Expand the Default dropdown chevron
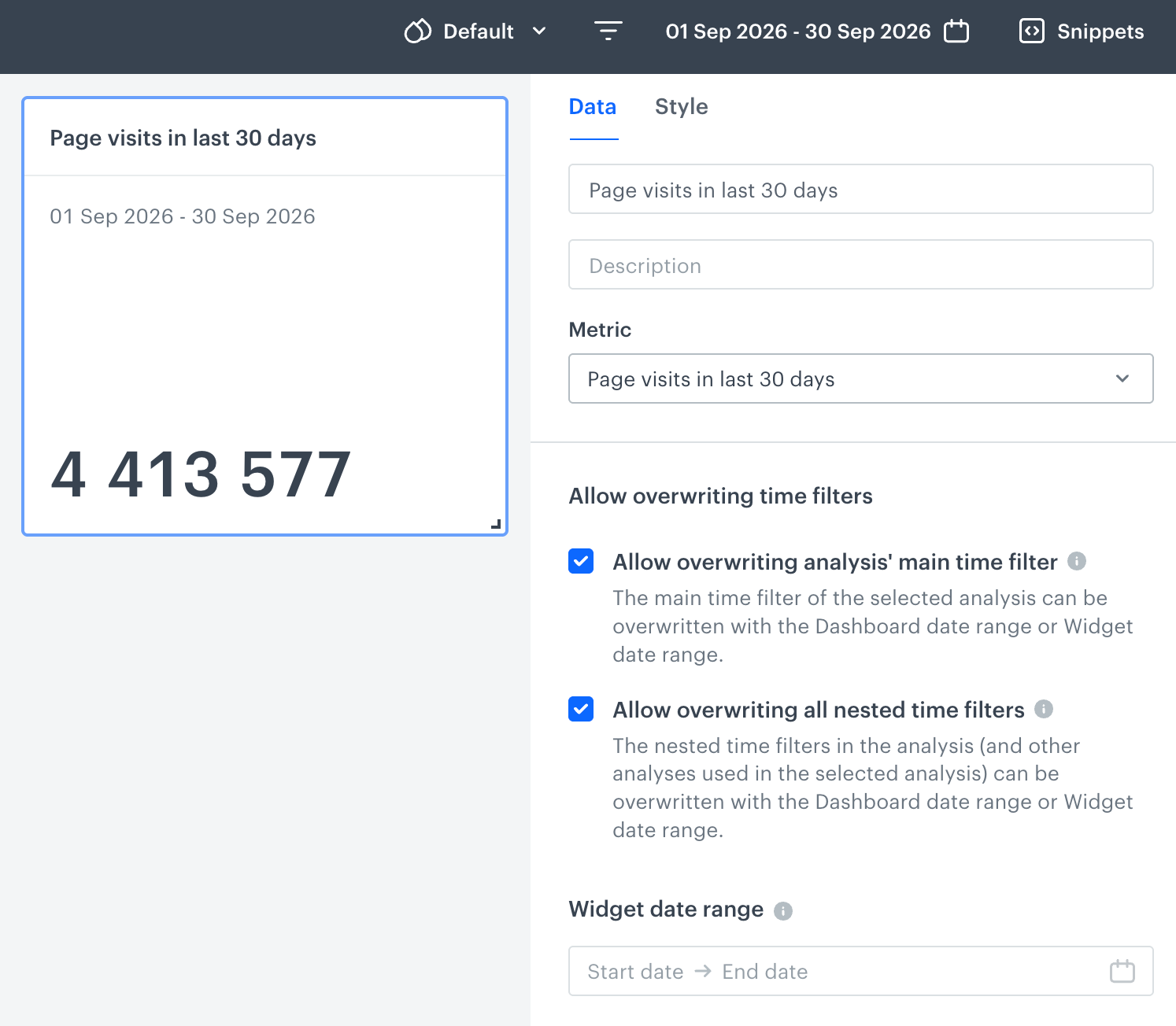This screenshot has height=1026, width=1176. pos(539,31)
